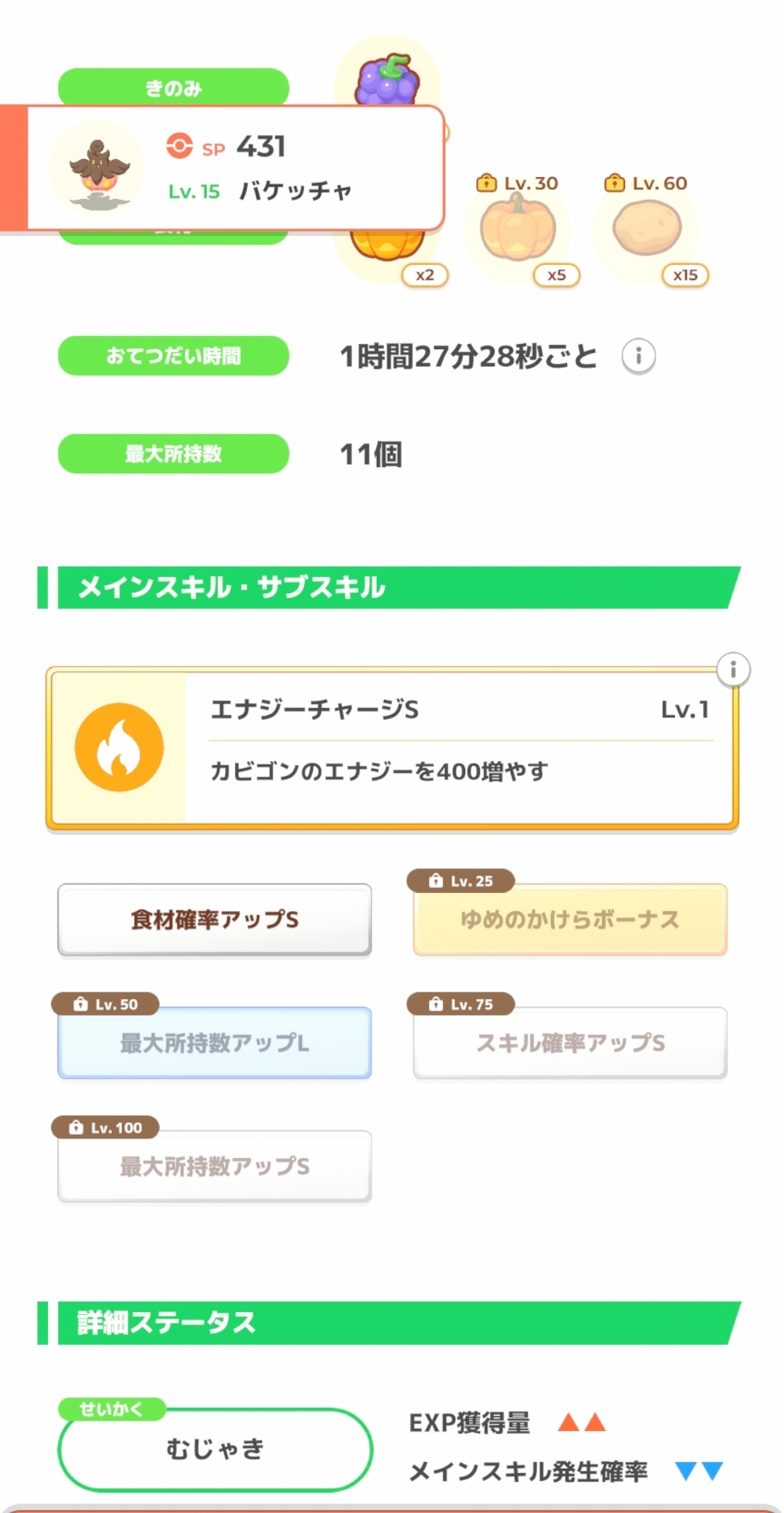The height and width of the screenshot is (1513, 784).
Task: Open the main skill info icon
Action: [733, 669]
